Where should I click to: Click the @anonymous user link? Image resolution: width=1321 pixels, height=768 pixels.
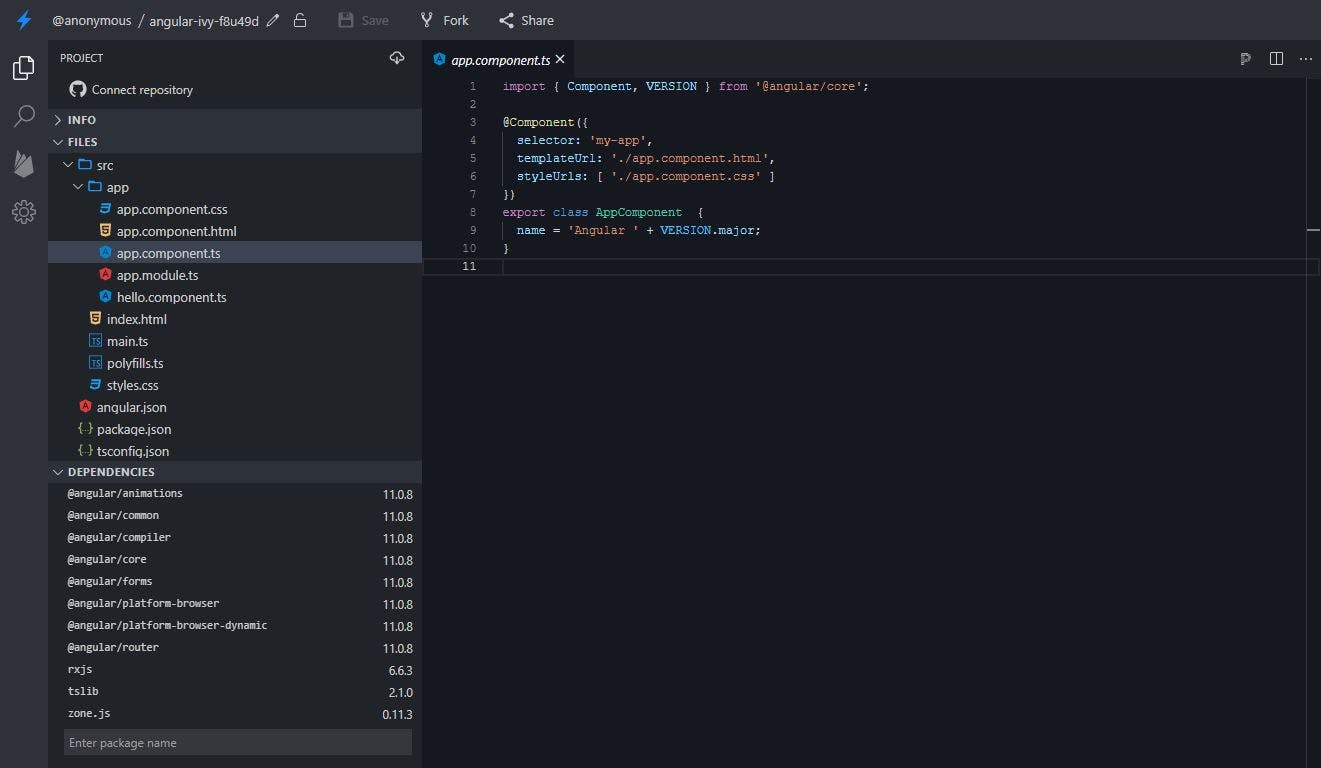pos(92,20)
